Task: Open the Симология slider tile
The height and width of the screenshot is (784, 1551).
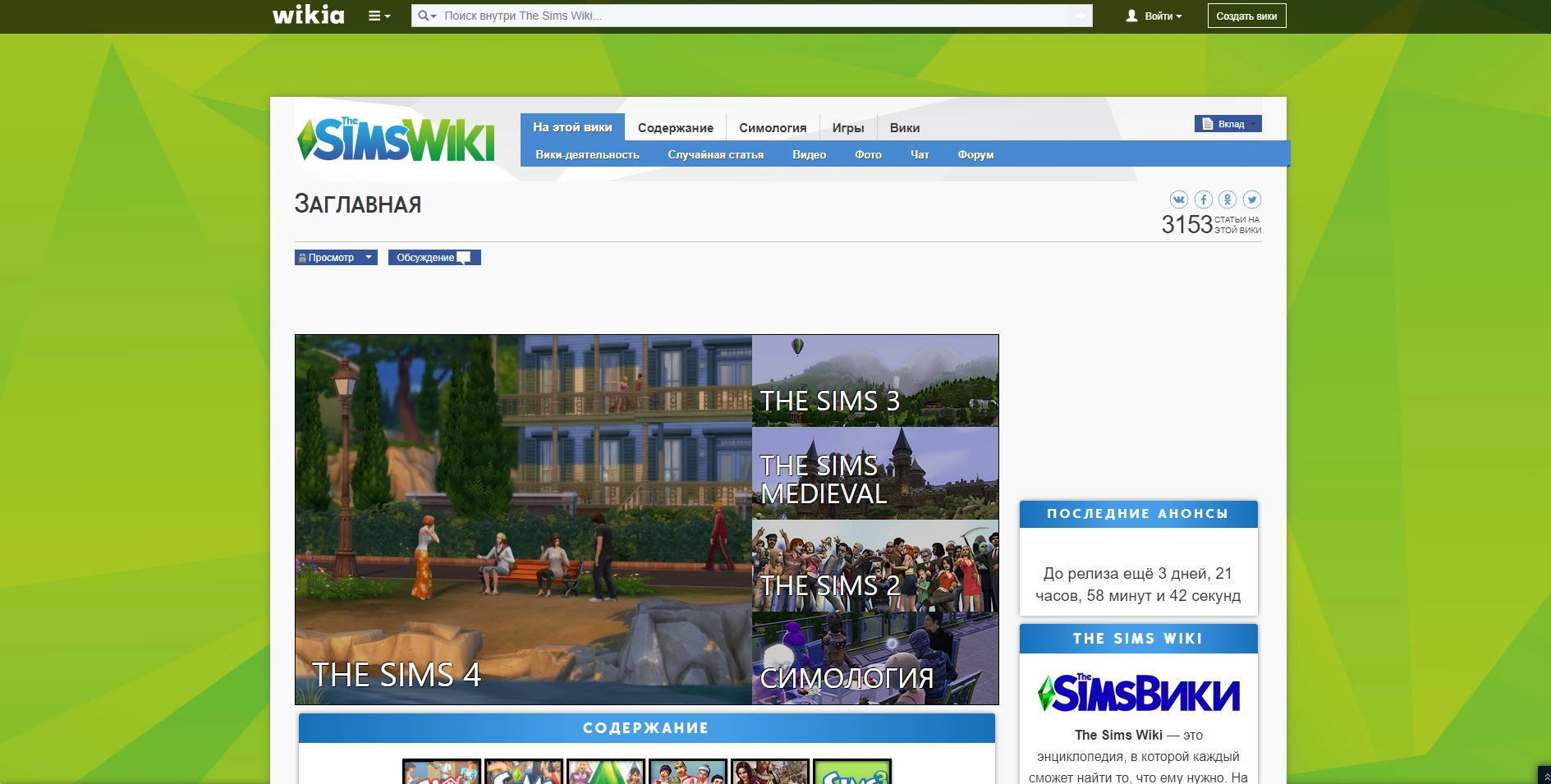Action: click(x=875, y=658)
